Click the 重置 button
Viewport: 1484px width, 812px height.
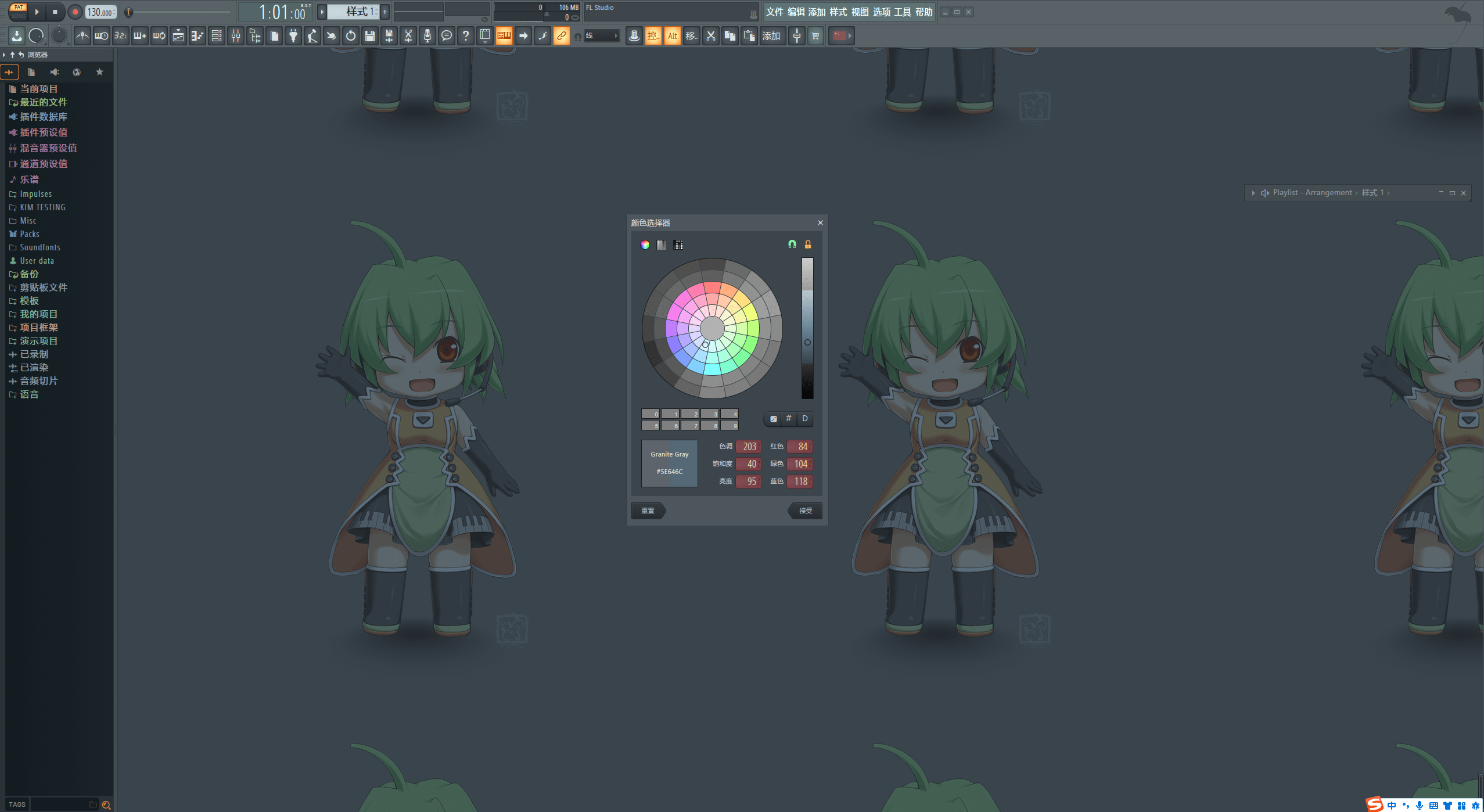pyautogui.click(x=648, y=511)
